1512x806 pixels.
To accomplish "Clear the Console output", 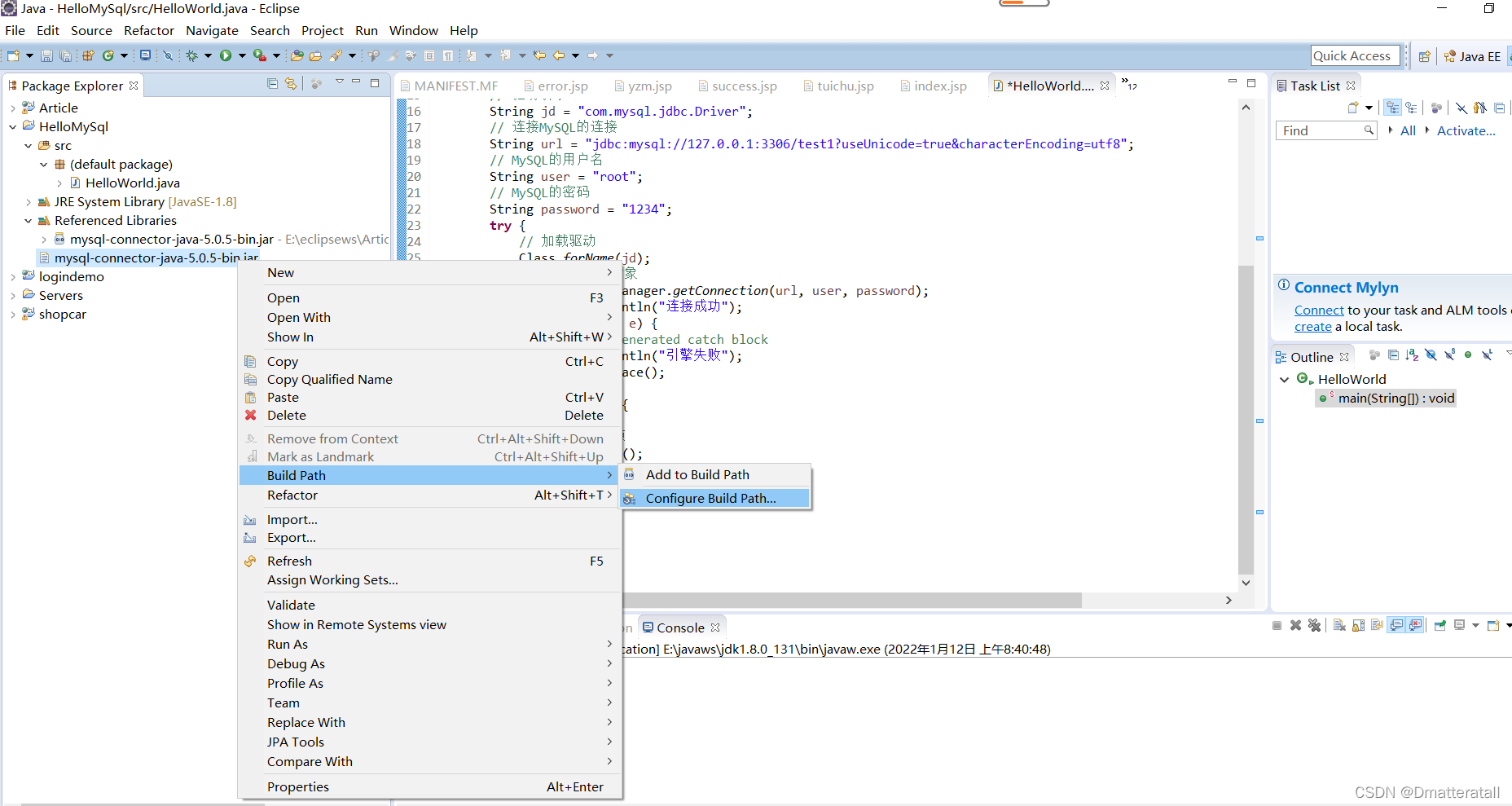I will 1338,625.
